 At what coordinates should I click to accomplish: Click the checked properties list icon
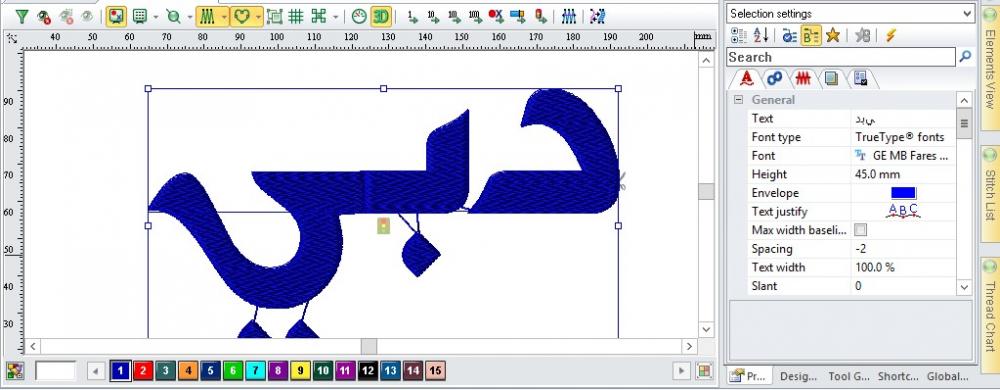point(790,36)
